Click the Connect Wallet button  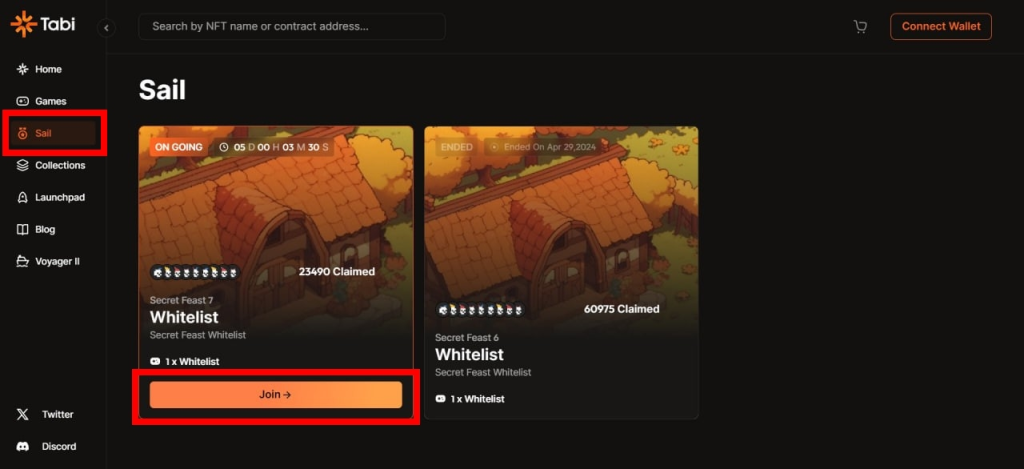click(940, 27)
